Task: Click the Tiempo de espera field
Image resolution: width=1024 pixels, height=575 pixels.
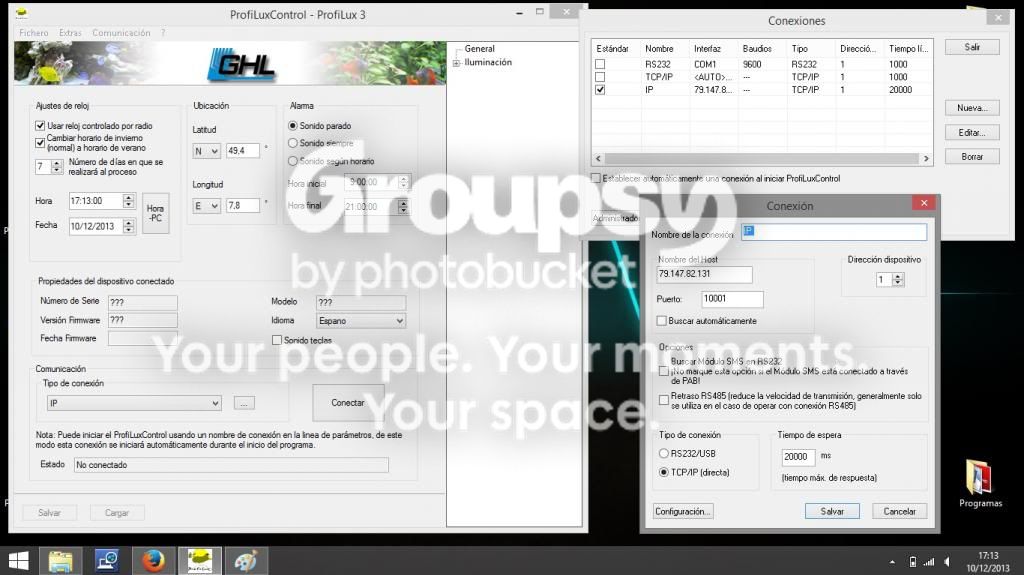Action: tap(798, 457)
